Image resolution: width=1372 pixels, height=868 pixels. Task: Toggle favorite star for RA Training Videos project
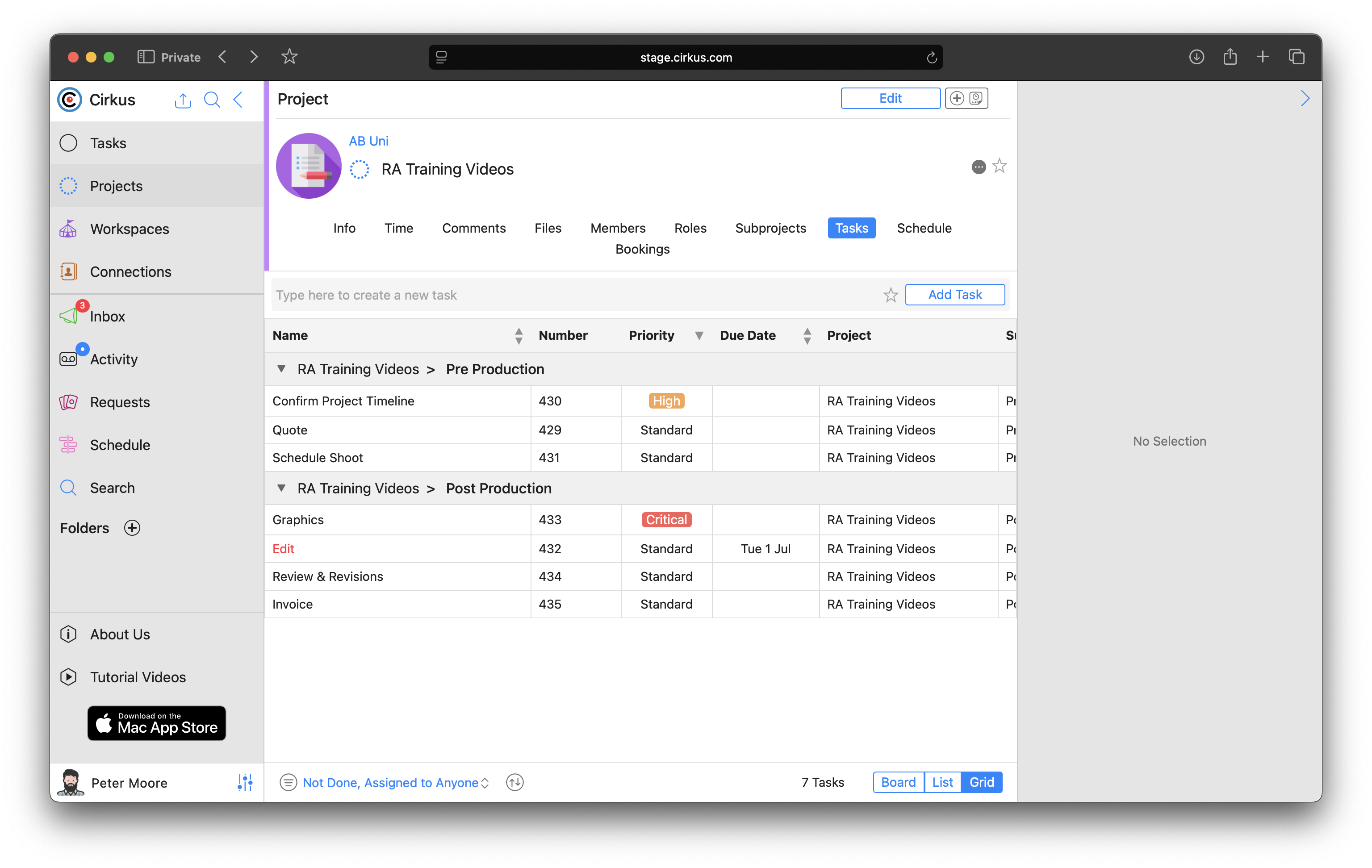[x=1000, y=166]
